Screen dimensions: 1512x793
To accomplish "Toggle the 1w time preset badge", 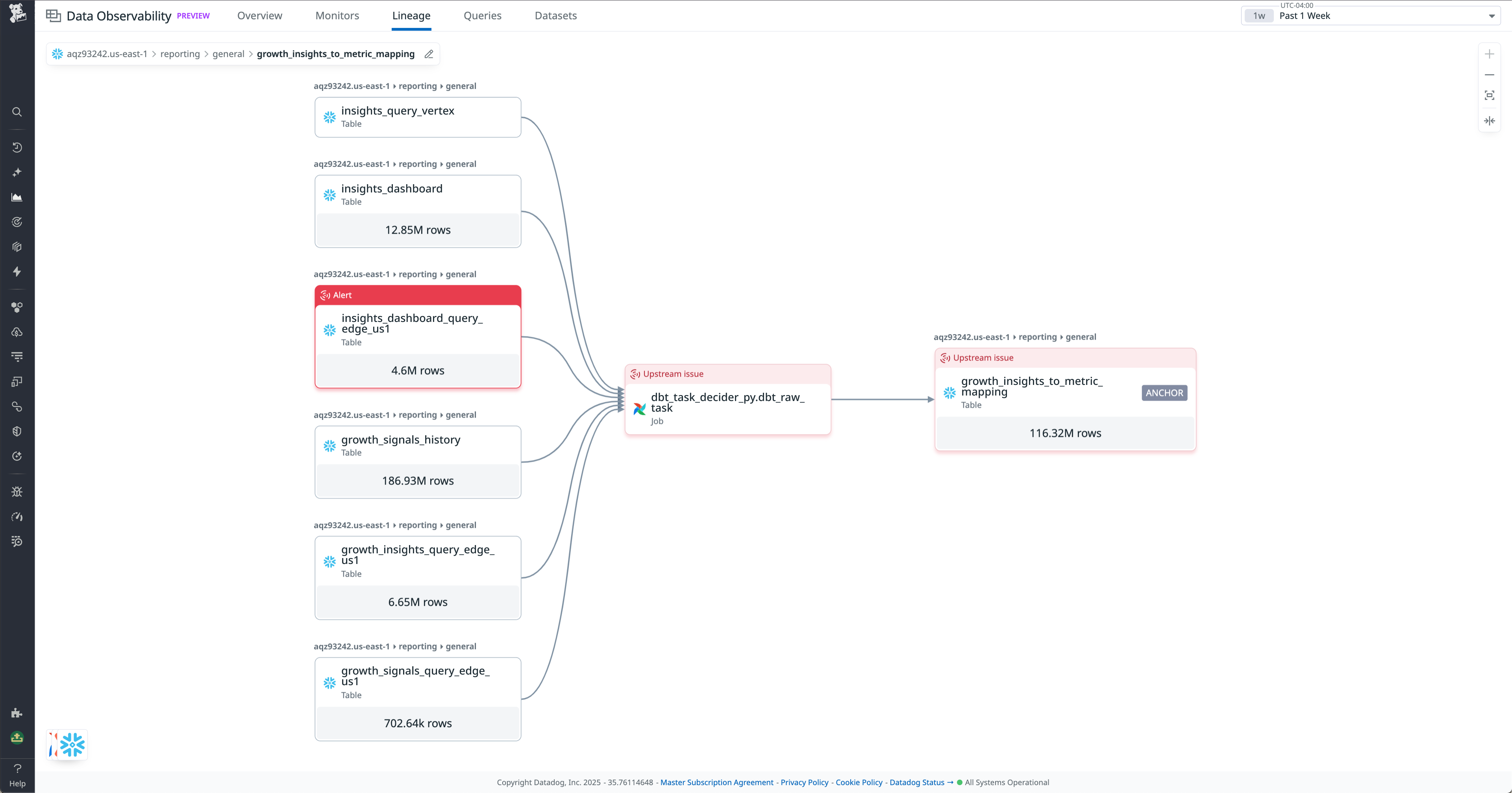I will (x=1260, y=16).
